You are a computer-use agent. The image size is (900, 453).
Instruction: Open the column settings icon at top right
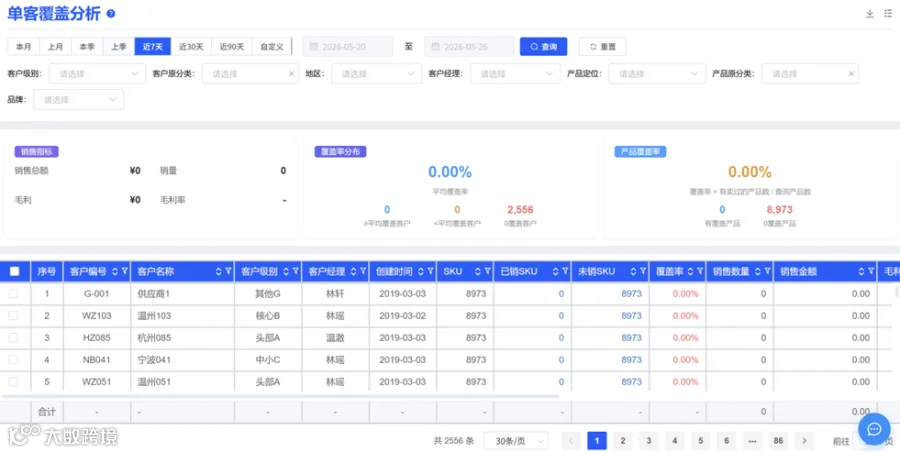[x=888, y=14]
